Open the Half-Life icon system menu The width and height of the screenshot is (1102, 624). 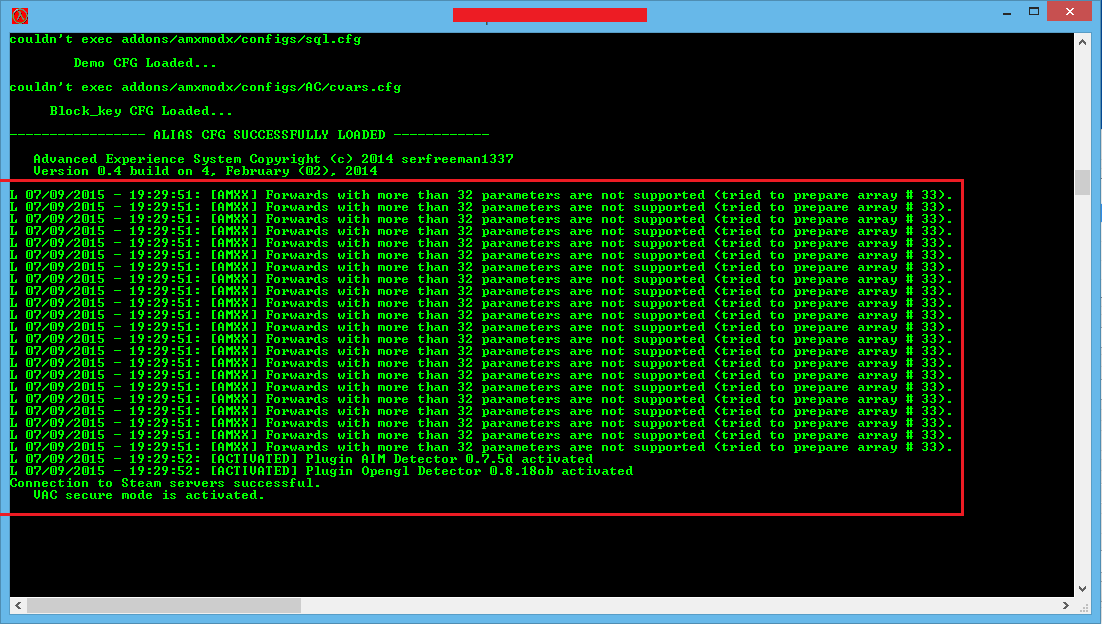[20, 15]
